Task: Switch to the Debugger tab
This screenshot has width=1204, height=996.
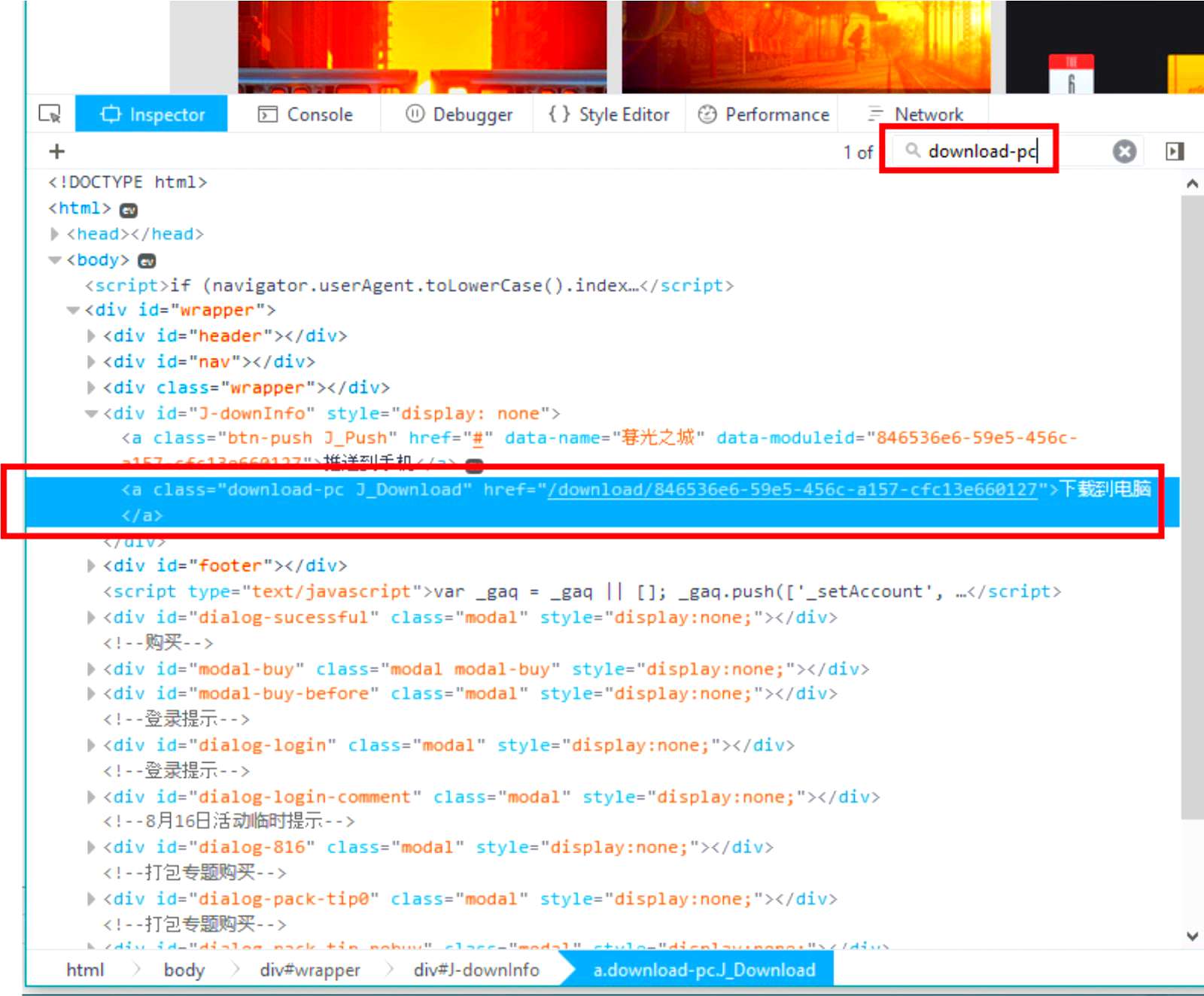Action: pyautogui.click(x=459, y=114)
